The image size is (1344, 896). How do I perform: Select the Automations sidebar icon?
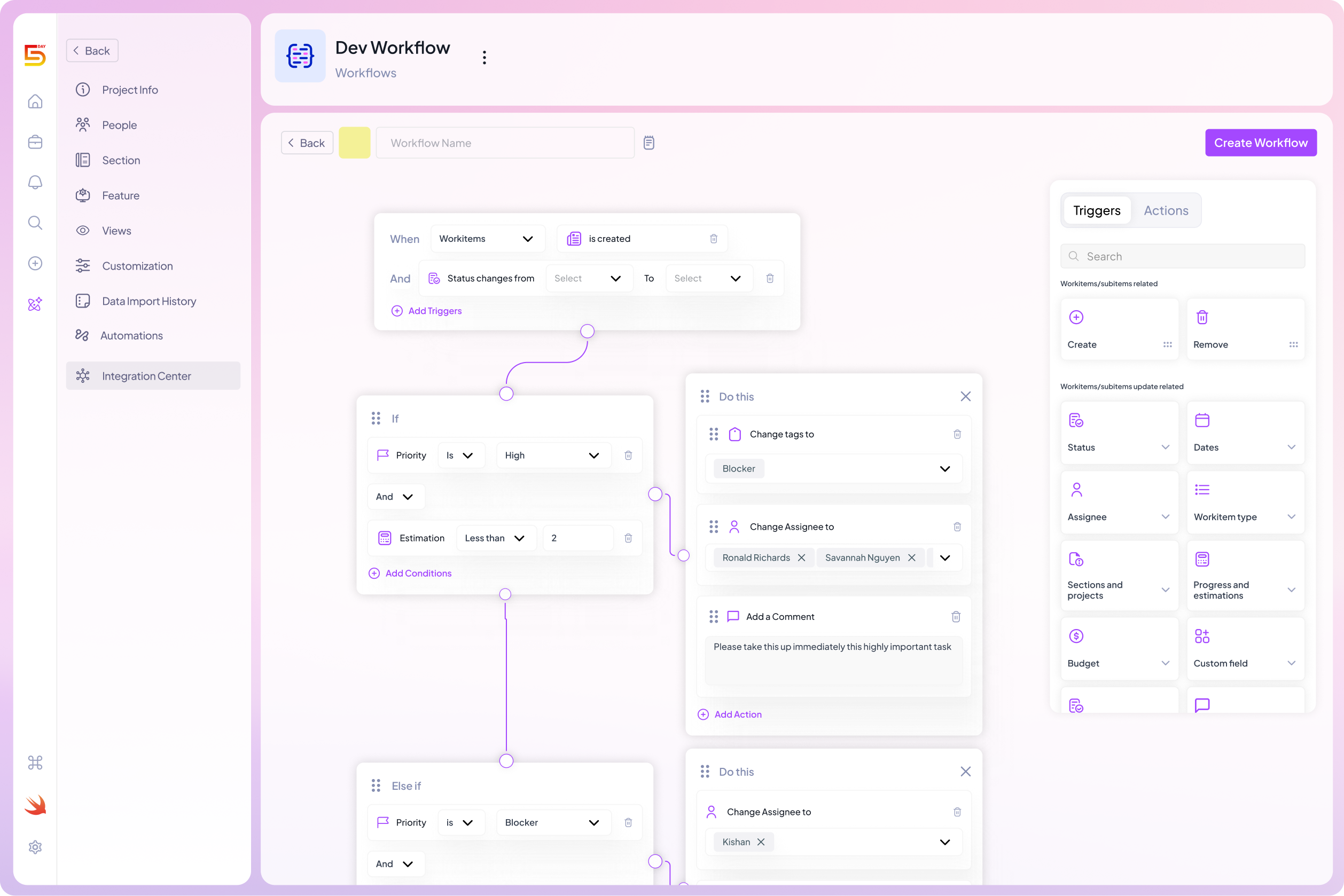point(83,335)
